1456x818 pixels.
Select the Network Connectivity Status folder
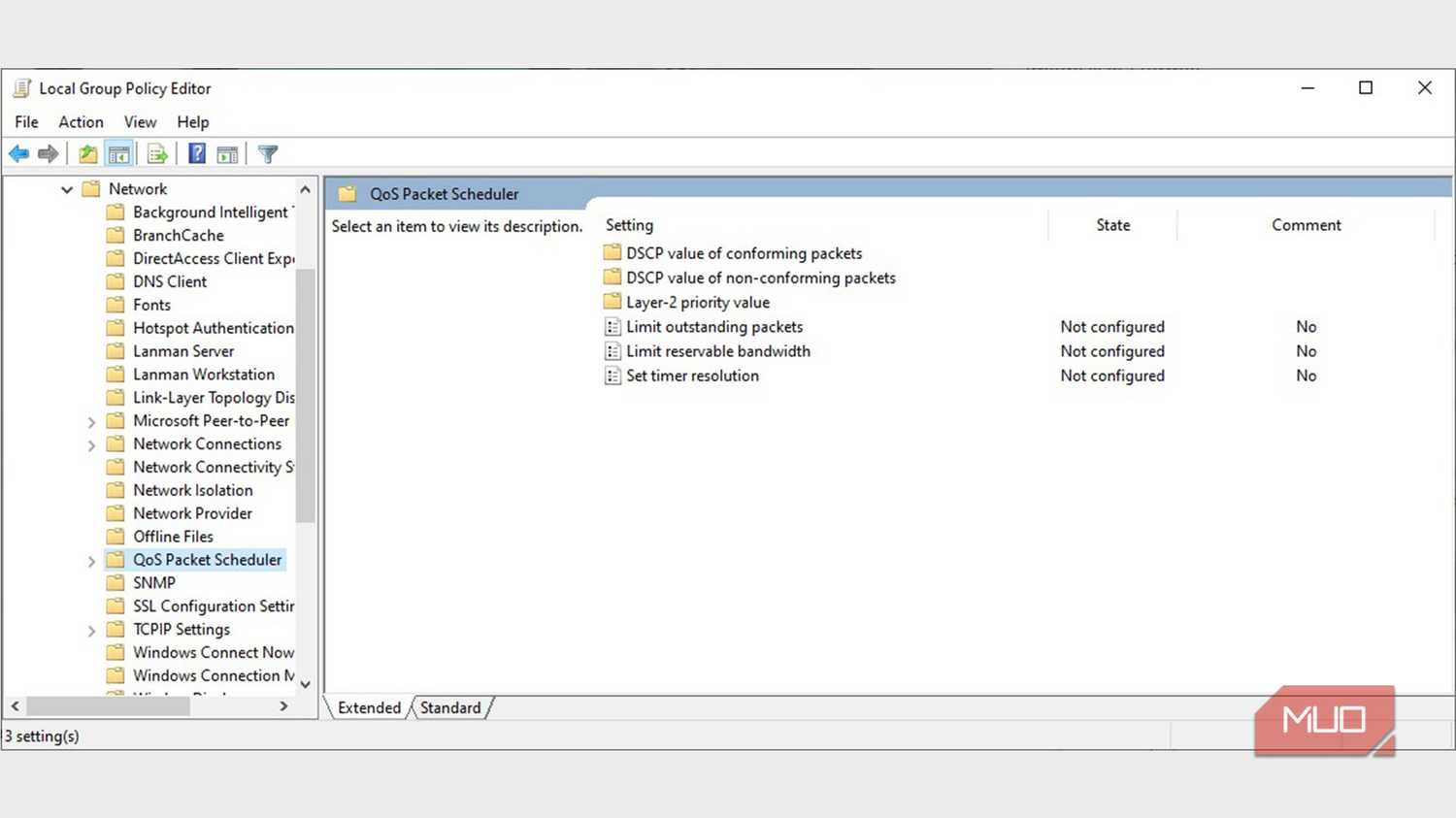(200, 468)
